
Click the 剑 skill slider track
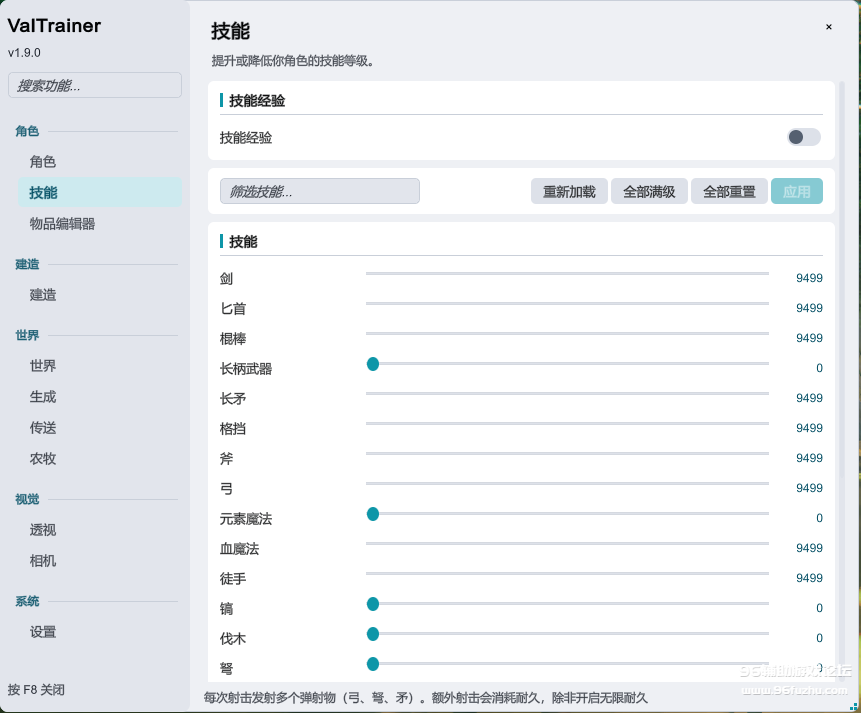(567, 274)
